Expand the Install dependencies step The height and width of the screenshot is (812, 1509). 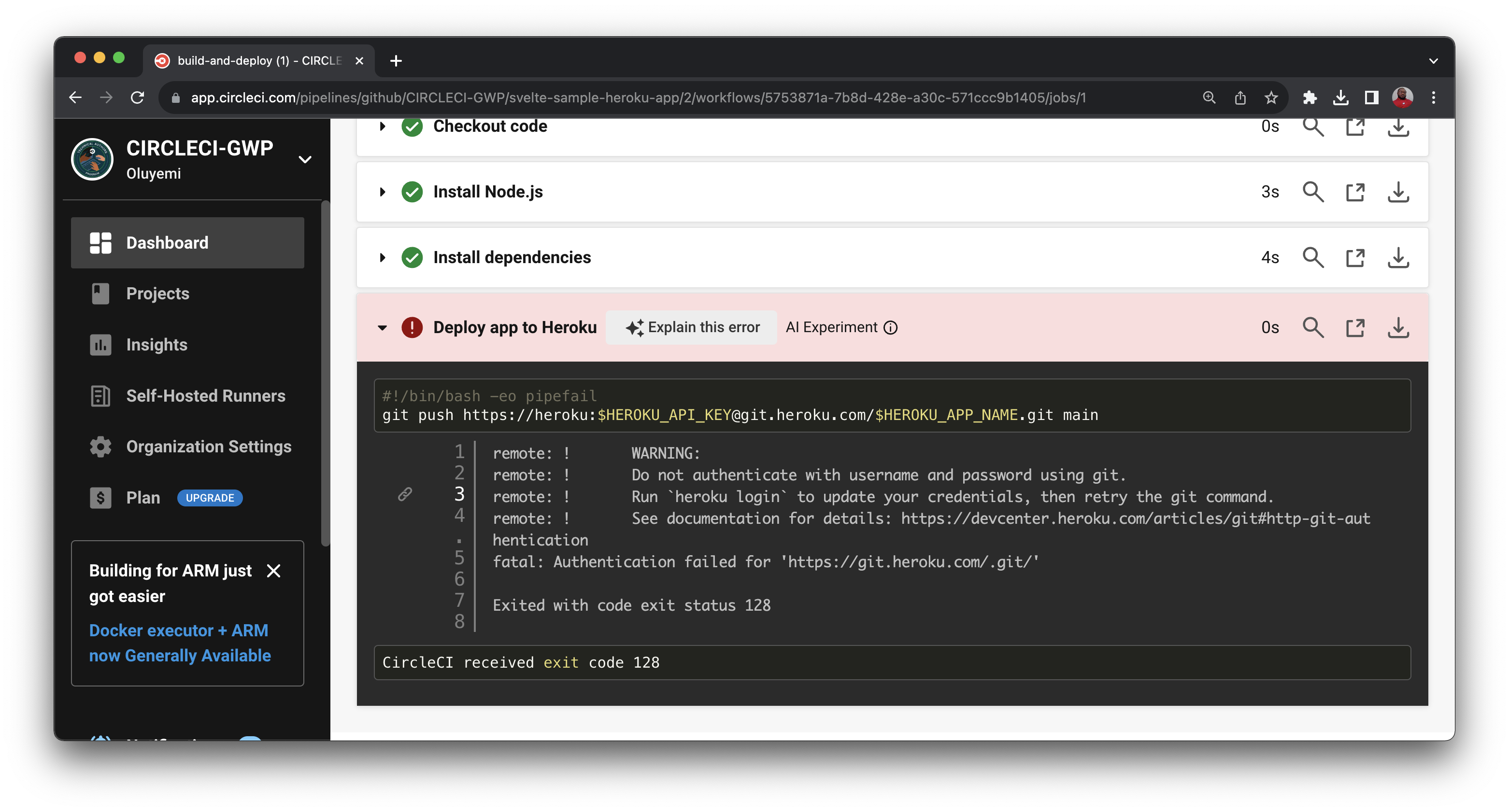(383, 258)
